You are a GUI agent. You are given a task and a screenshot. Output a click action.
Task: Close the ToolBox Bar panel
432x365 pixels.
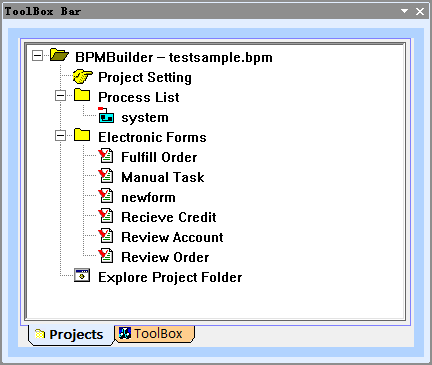420,12
